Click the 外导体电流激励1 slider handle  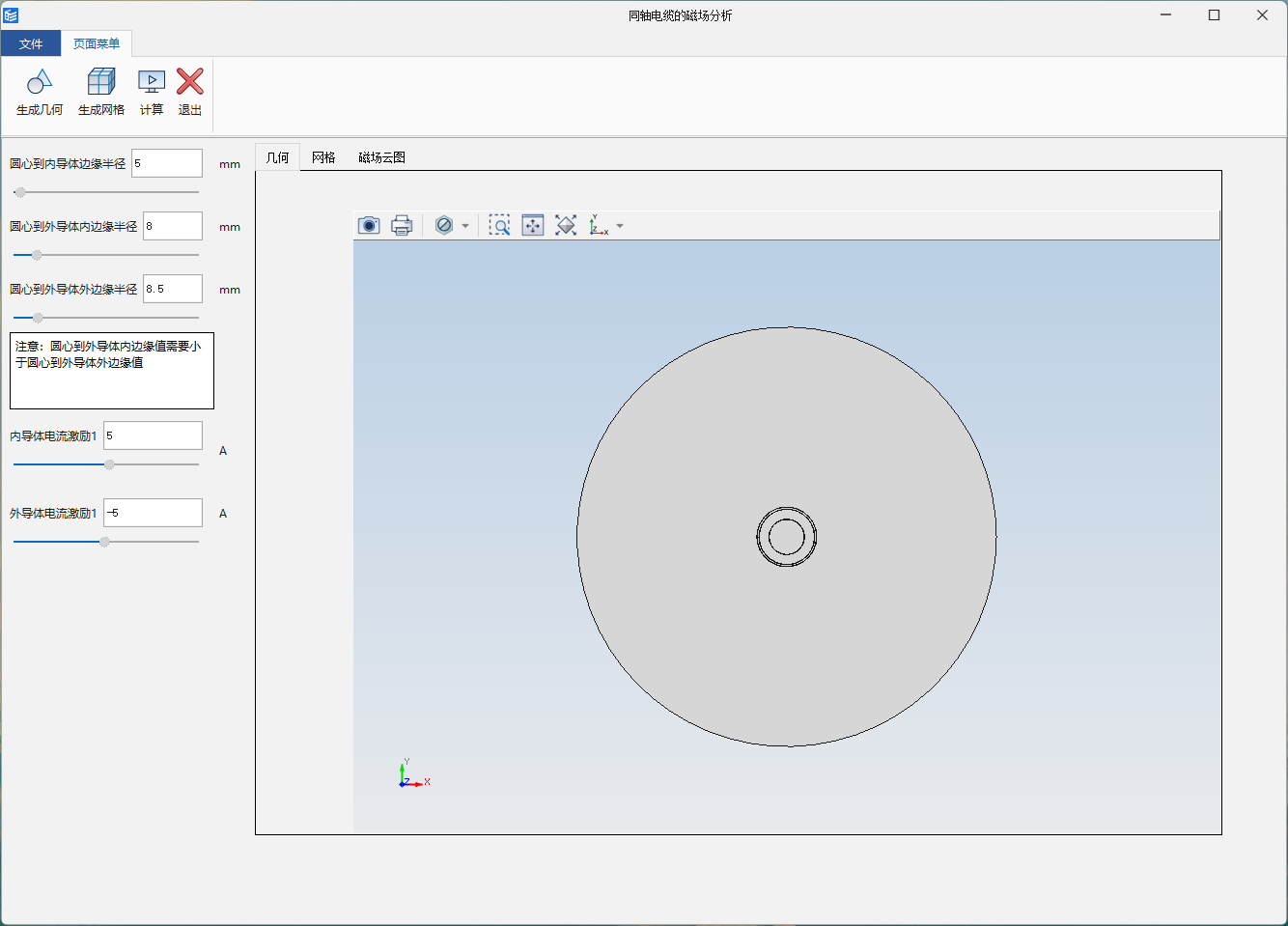point(104,542)
